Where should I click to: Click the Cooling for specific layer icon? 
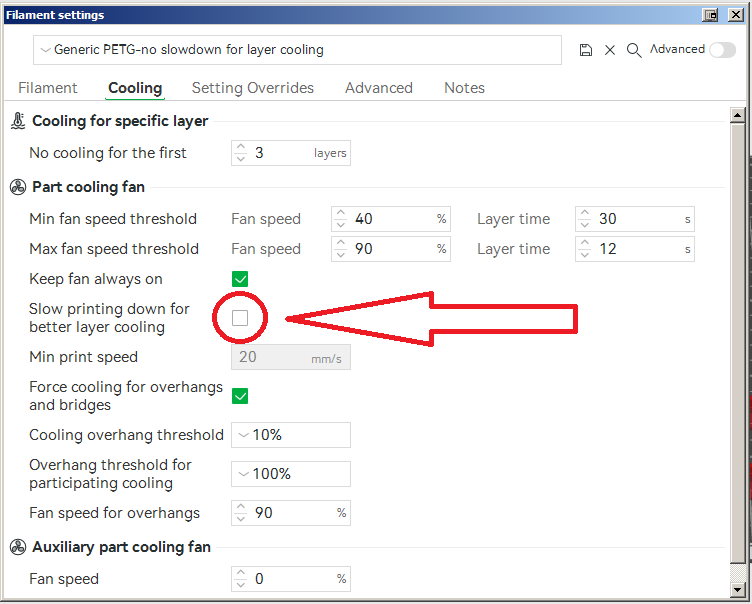(x=18, y=121)
